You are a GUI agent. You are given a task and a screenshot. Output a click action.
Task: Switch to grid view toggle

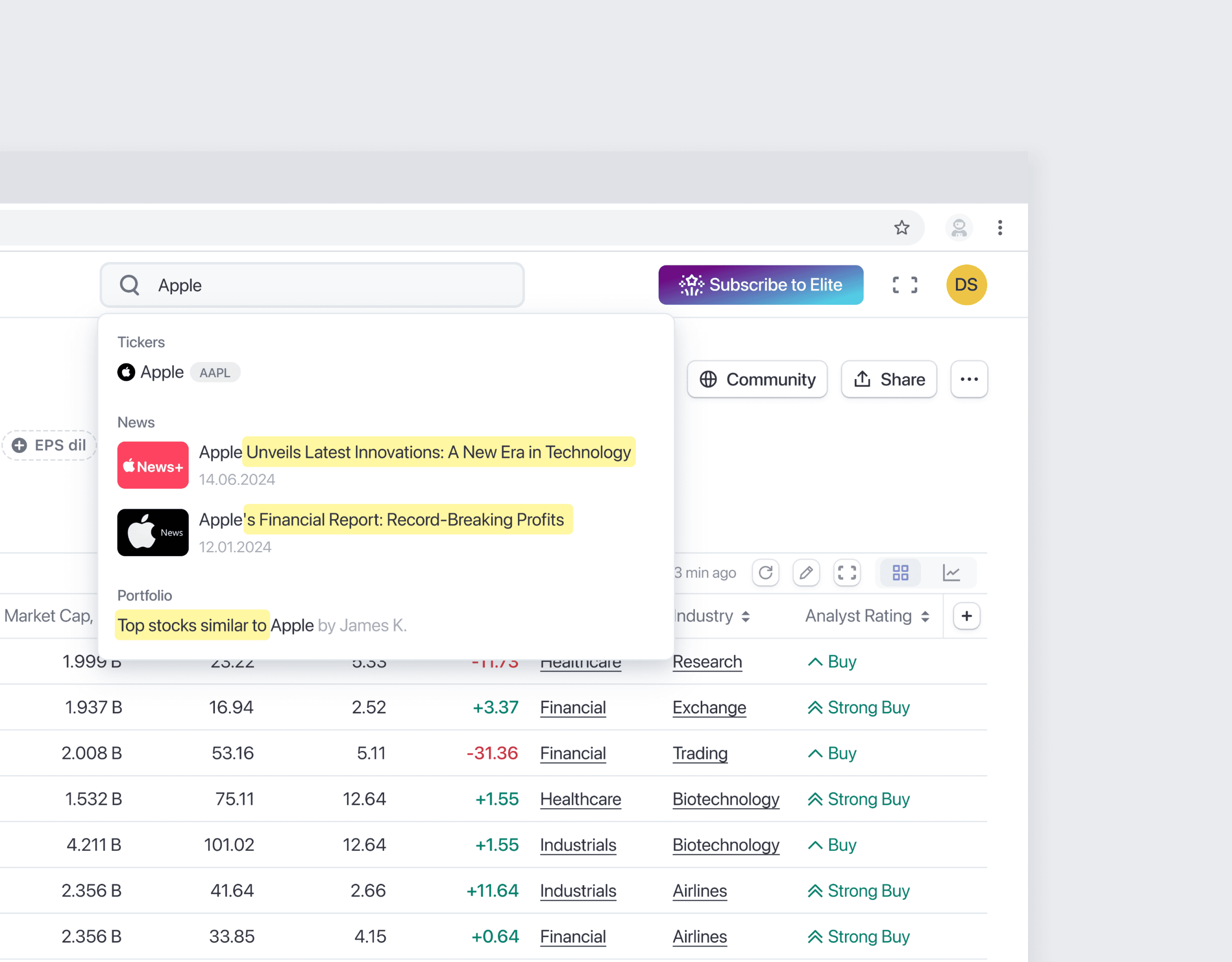[x=900, y=573]
